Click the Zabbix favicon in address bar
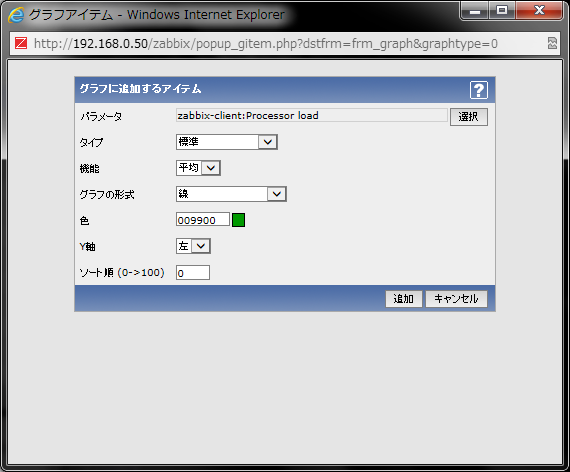This screenshot has width=570, height=472. pos(21,44)
